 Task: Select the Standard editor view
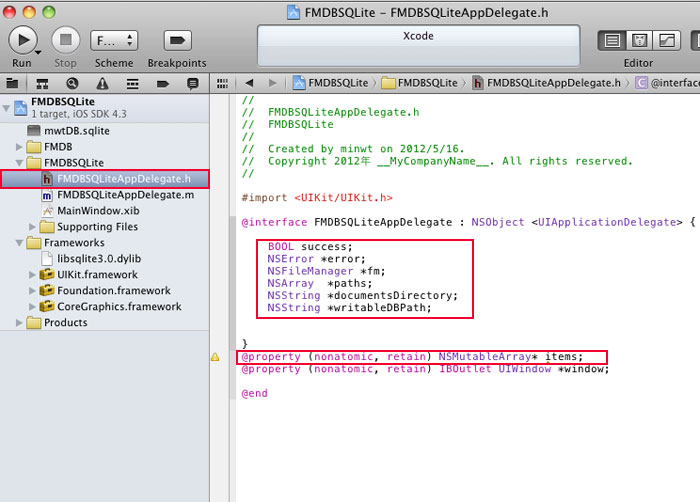[612, 41]
